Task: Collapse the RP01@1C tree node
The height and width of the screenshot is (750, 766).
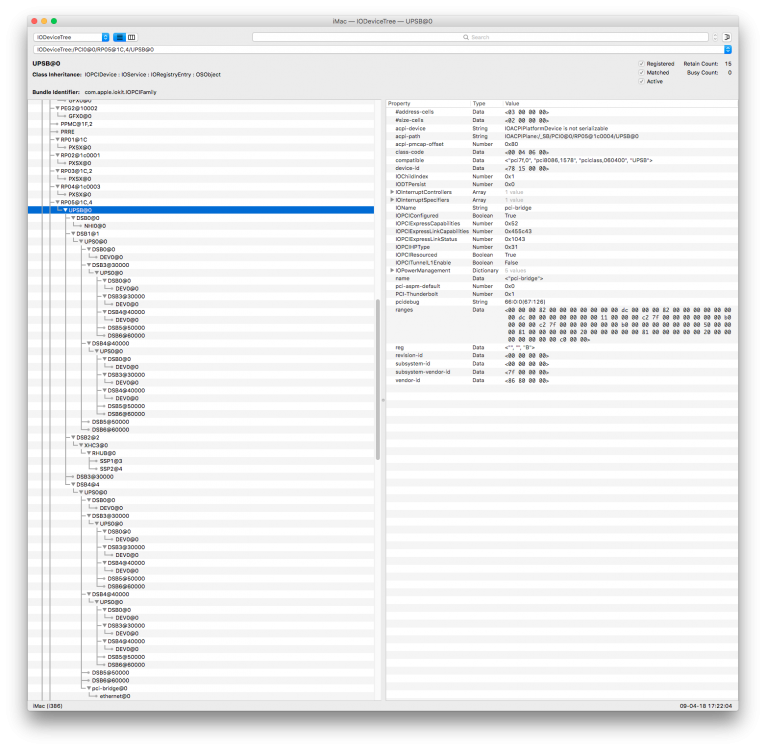Action: [x=57, y=139]
